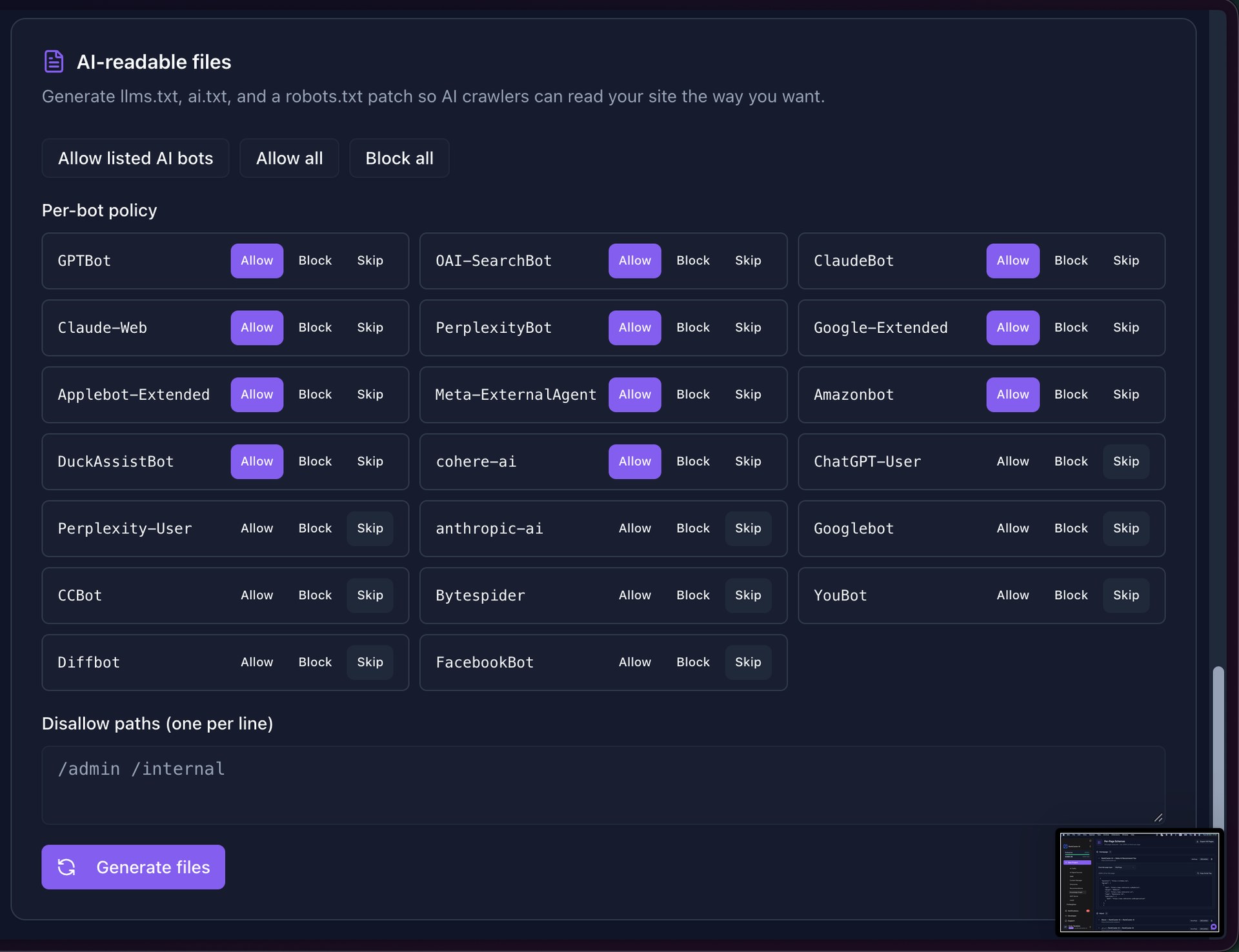Screen dimensions: 1239x952
Task: Click the refresh icon in Generate files
Action: (x=67, y=867)
